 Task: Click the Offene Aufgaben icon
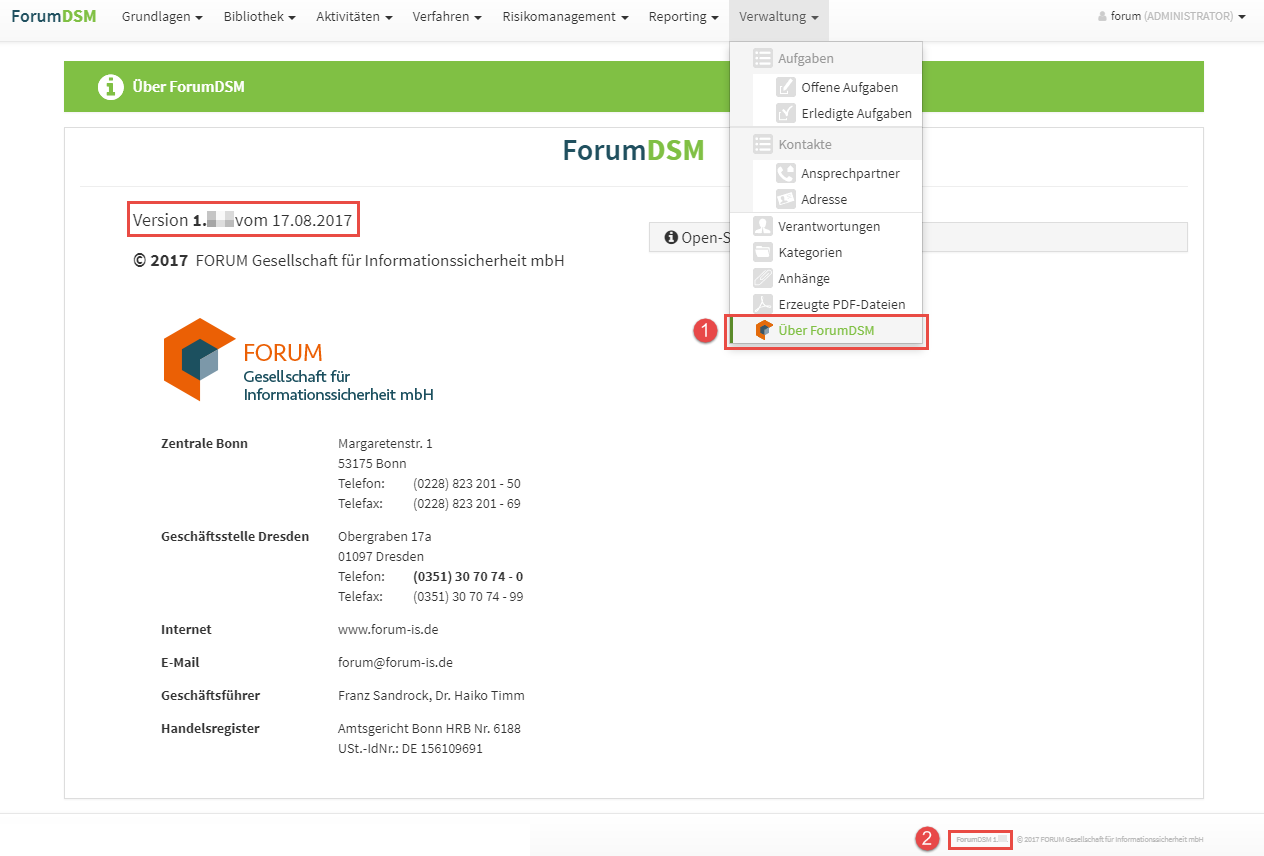point(786,87)
